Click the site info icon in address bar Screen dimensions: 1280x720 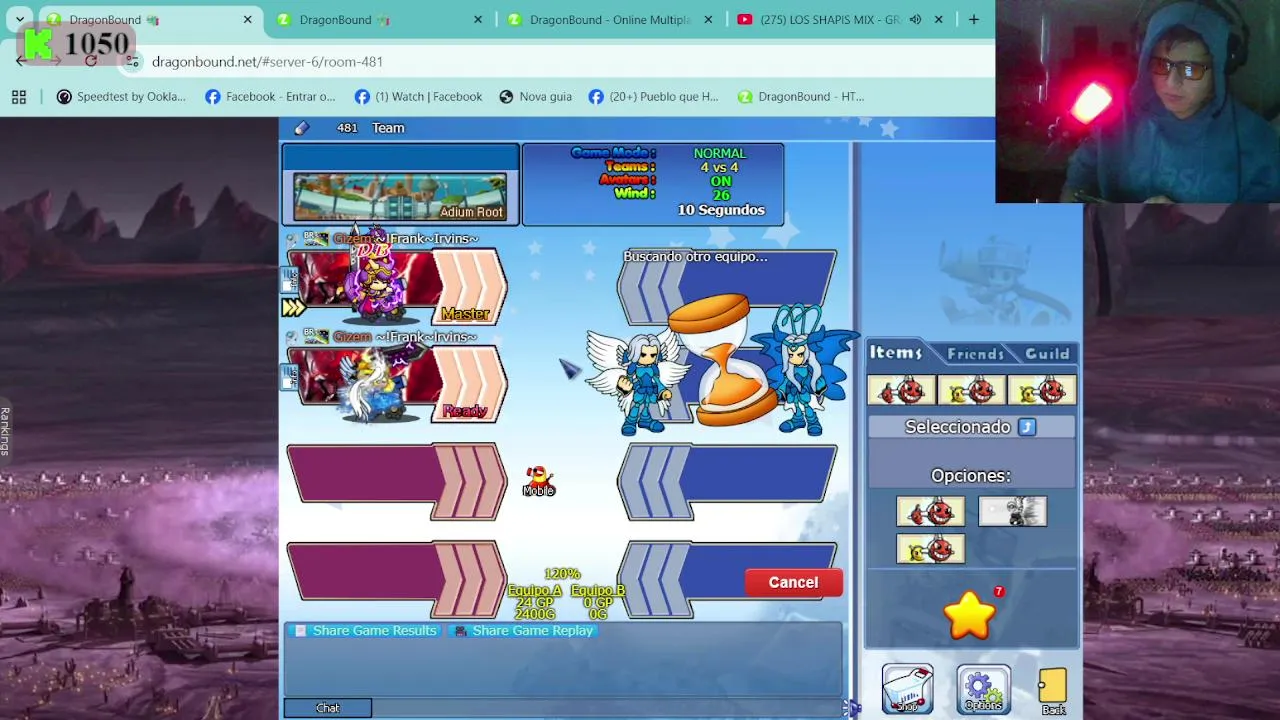(132, 62)
